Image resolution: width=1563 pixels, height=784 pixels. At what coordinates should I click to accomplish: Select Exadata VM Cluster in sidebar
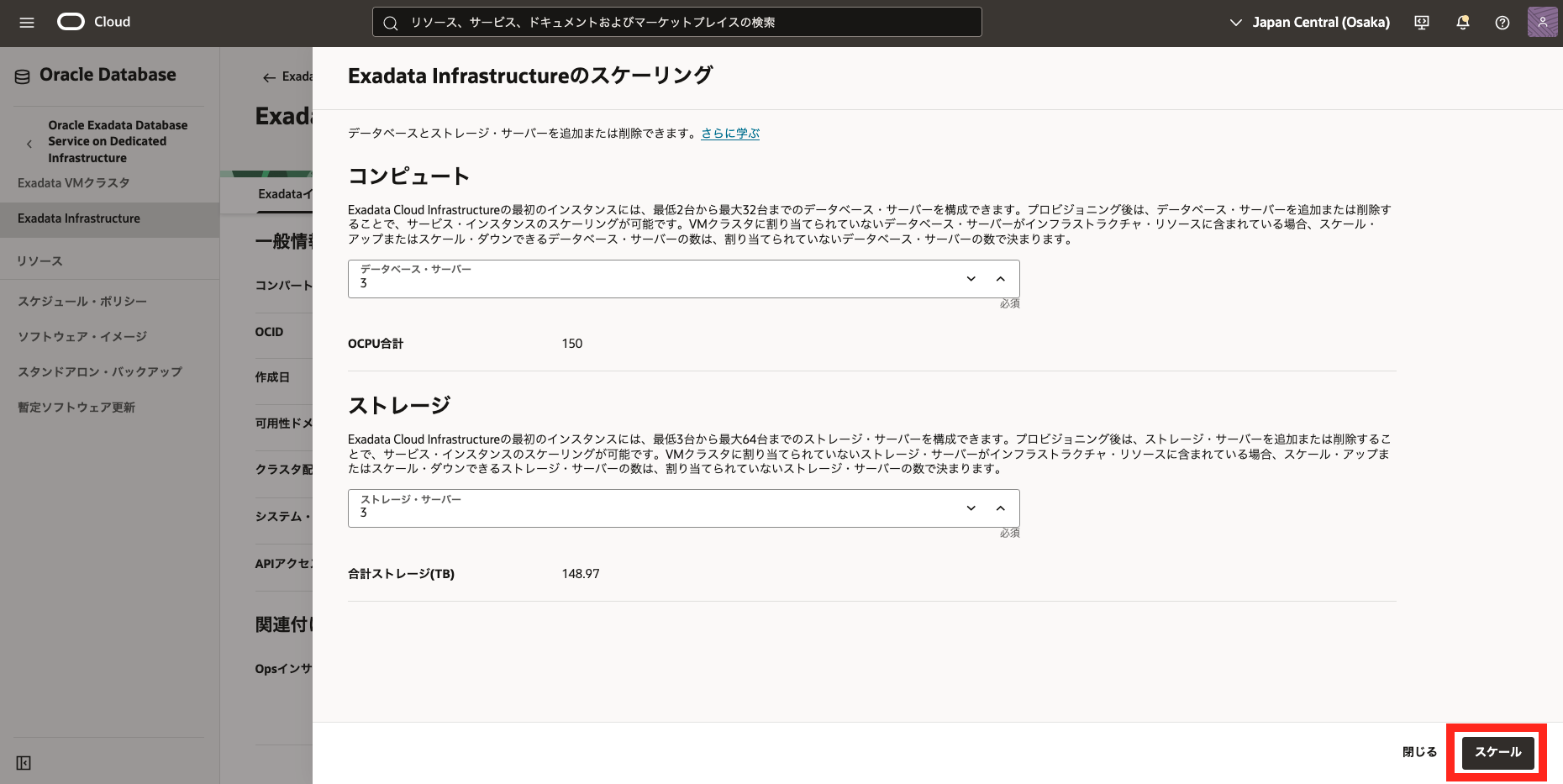click(x=74, y=183)
